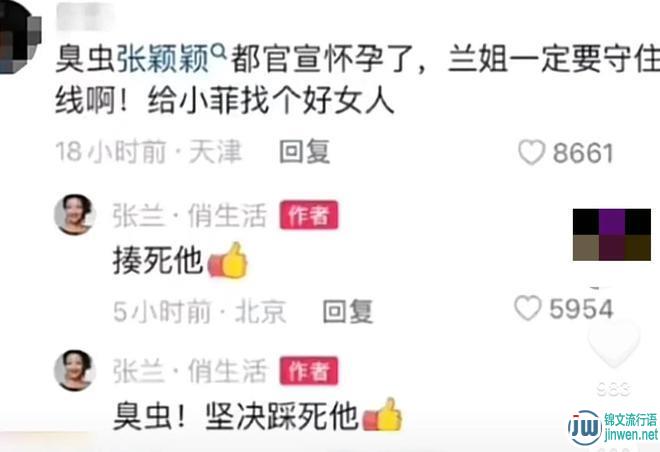Click 张兰·俏生活 username above 臭虫!坚决踩死他
Screen dimensions: 660x452
click(x=190, y=371)
